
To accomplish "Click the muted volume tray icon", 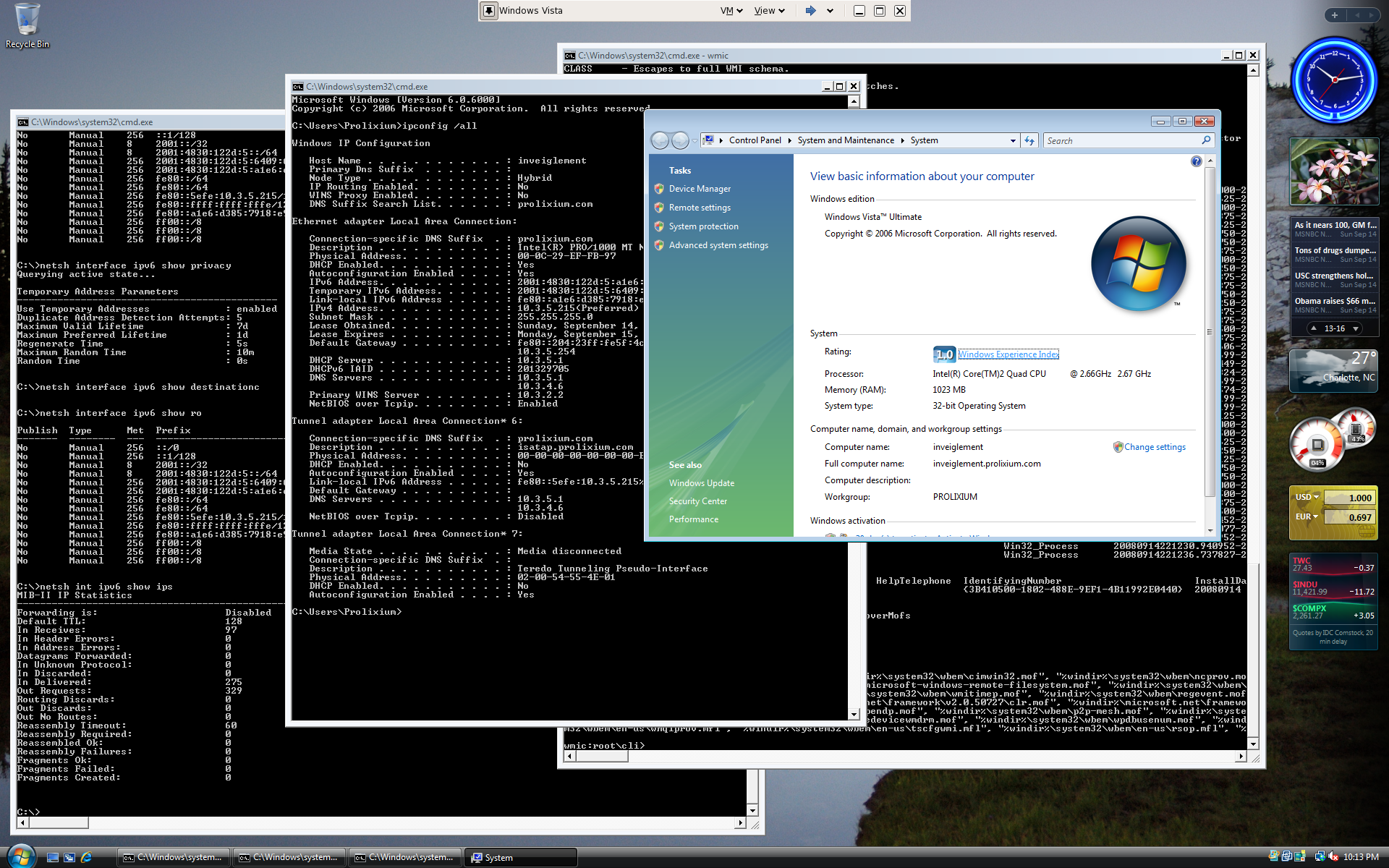I will tap(1333, 857).
